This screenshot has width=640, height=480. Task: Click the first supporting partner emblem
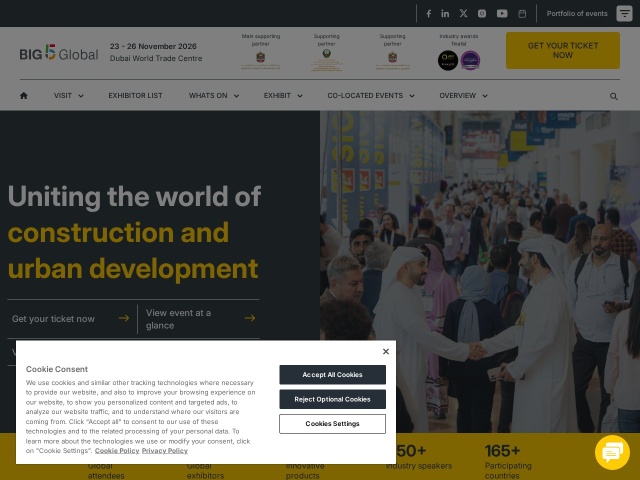[327, 60]
